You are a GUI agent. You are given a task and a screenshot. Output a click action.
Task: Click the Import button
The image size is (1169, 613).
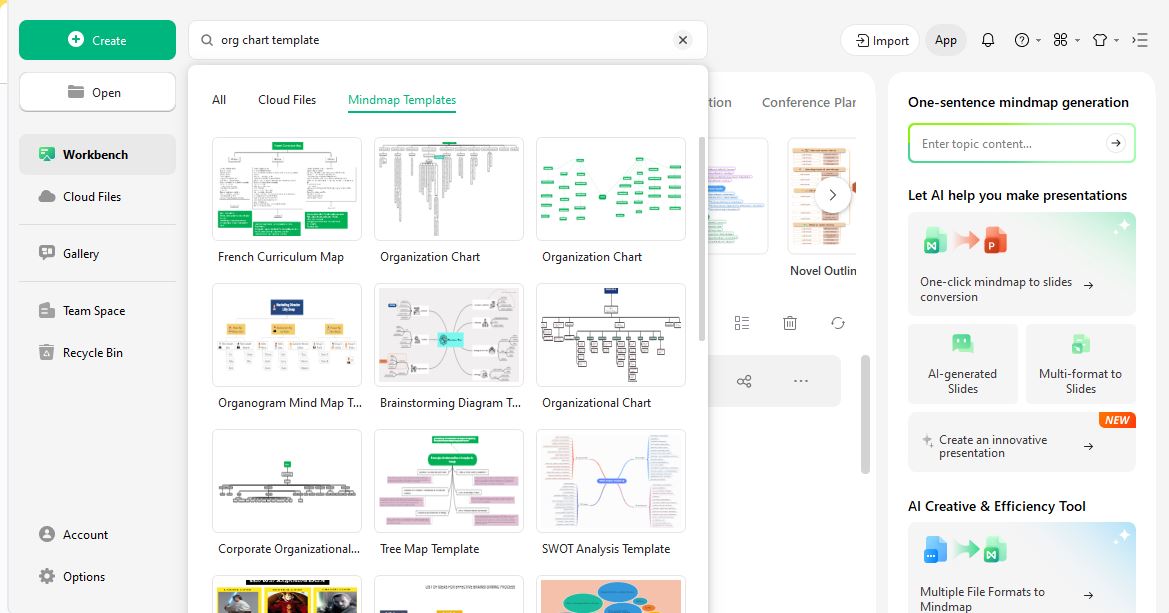(x=881, y=40)
